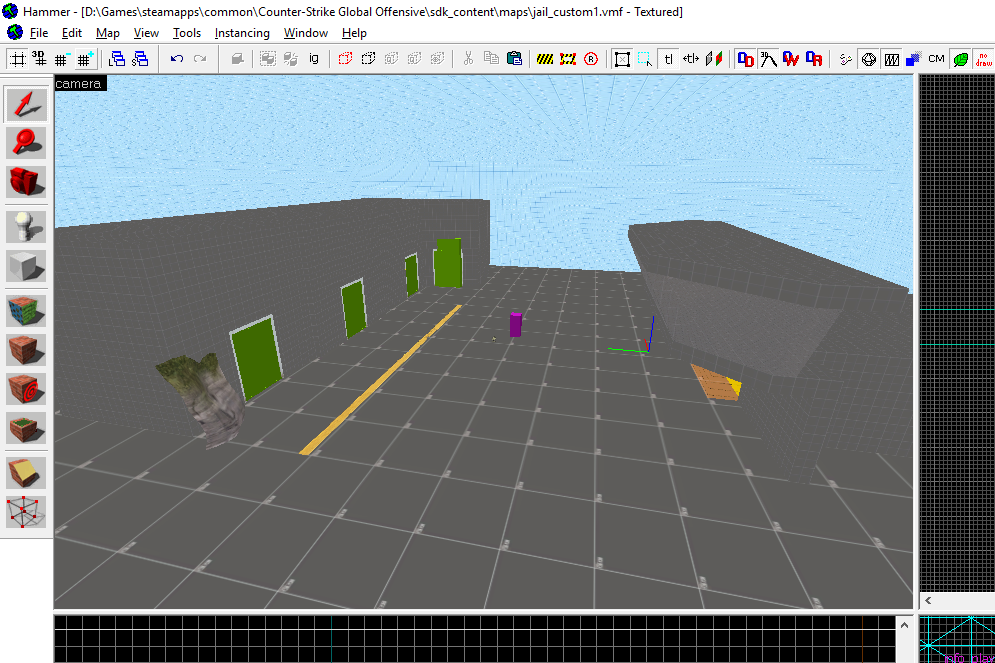Toggle the 'no draw' display button
995x663 pixels.
pyautogui.click(x=984, y=59)
